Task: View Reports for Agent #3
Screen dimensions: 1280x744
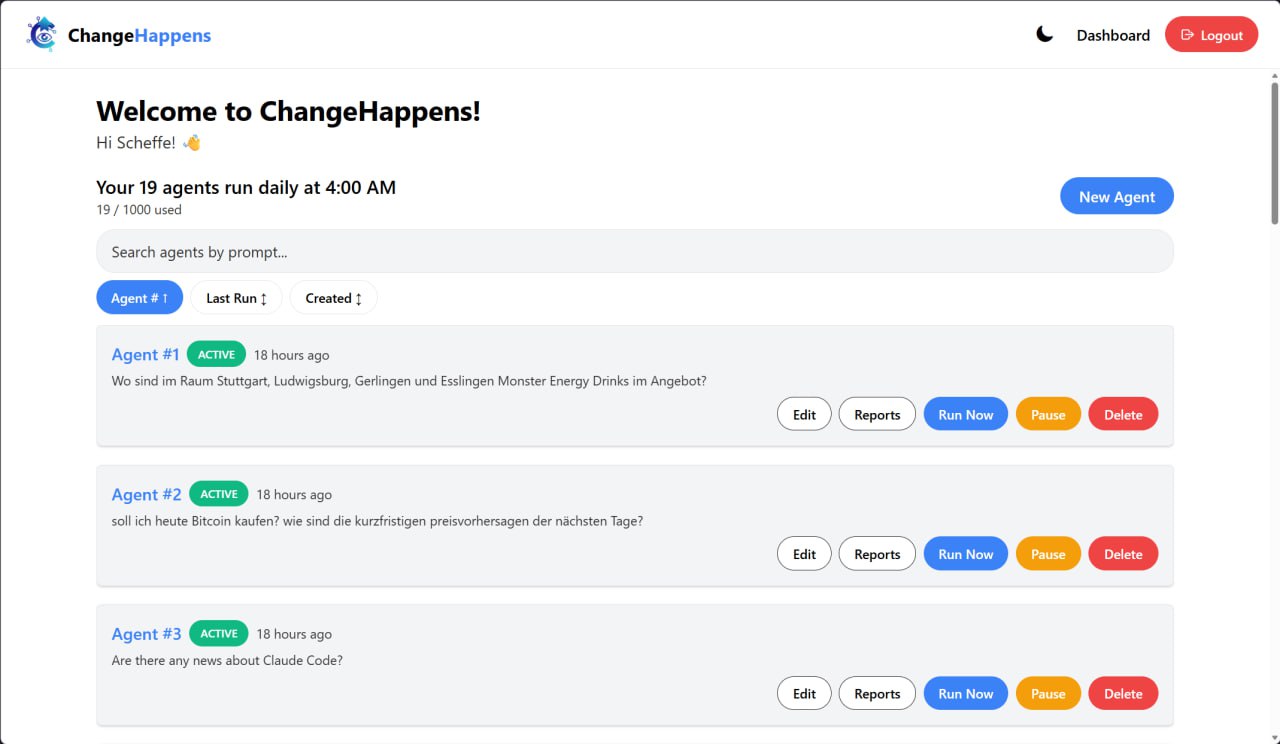Action: 877,693
